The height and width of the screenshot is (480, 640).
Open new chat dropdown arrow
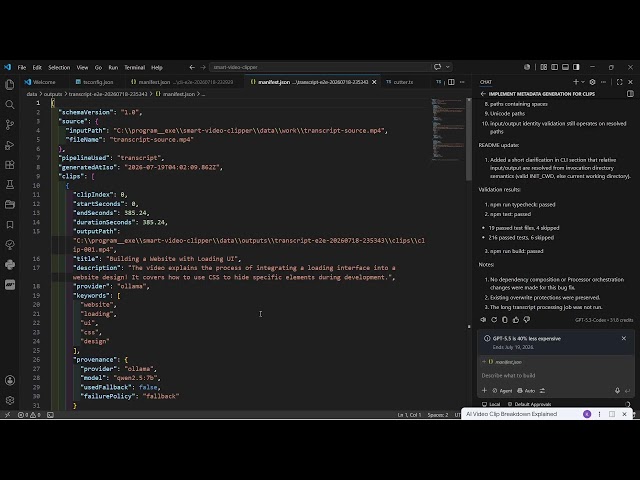coord(583,82)
